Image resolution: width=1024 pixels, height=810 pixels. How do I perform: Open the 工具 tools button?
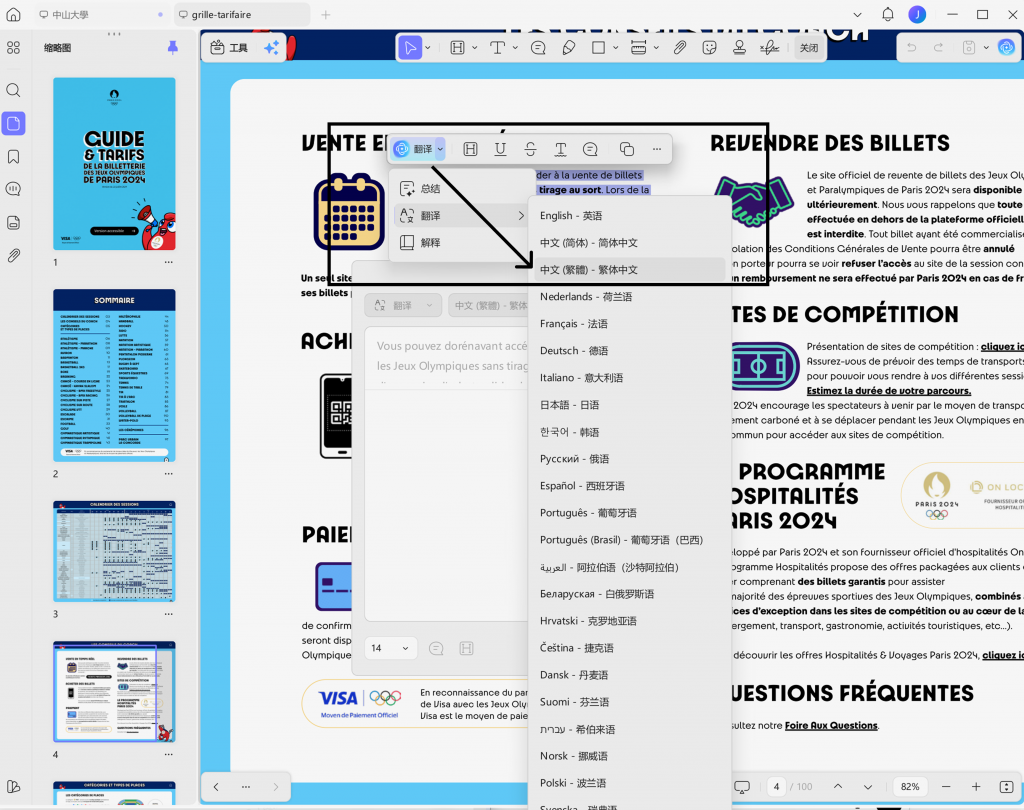pos(229,48)
